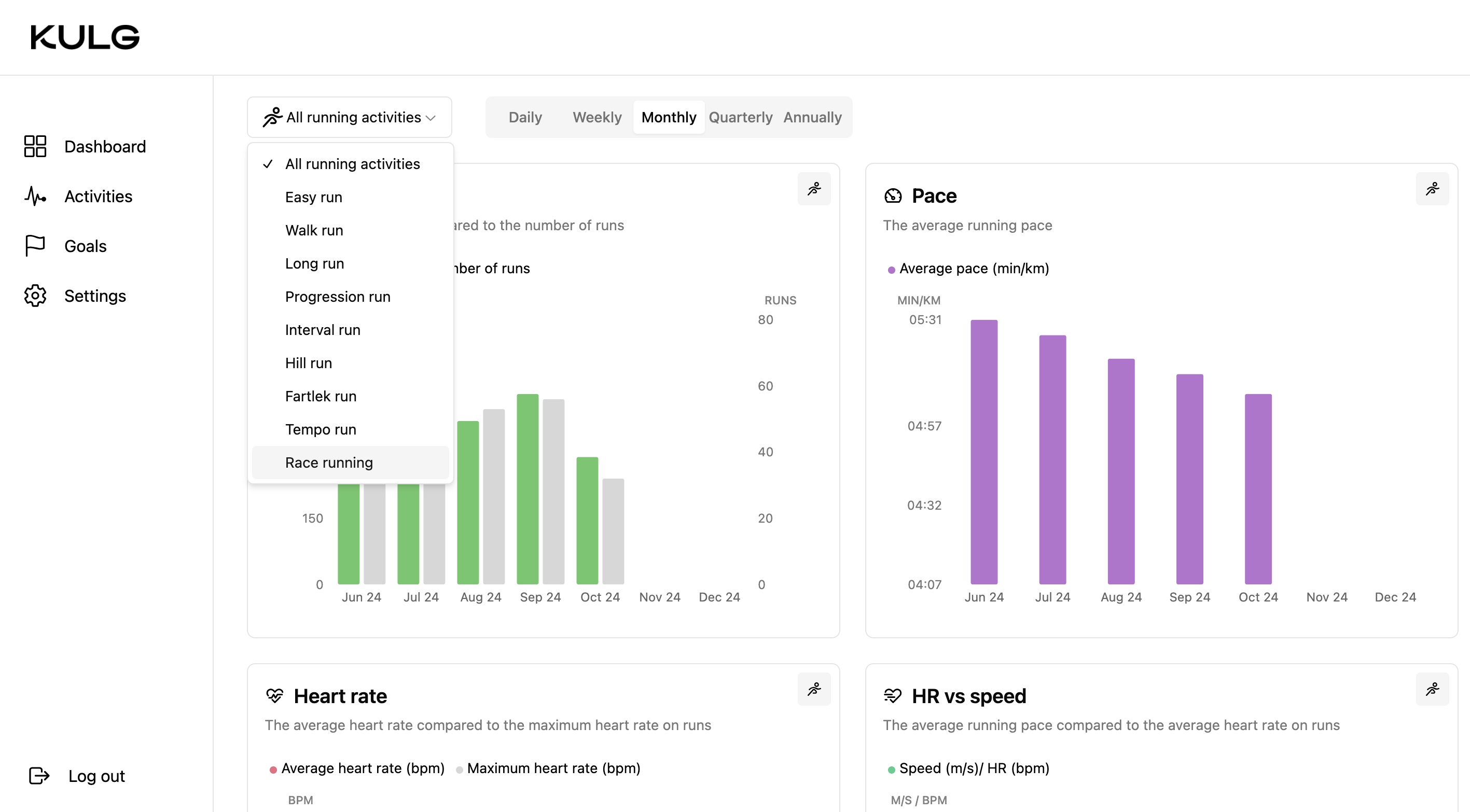1470x812 pixels.
Task: Click the KULG logo
Action: click(85, 38)
